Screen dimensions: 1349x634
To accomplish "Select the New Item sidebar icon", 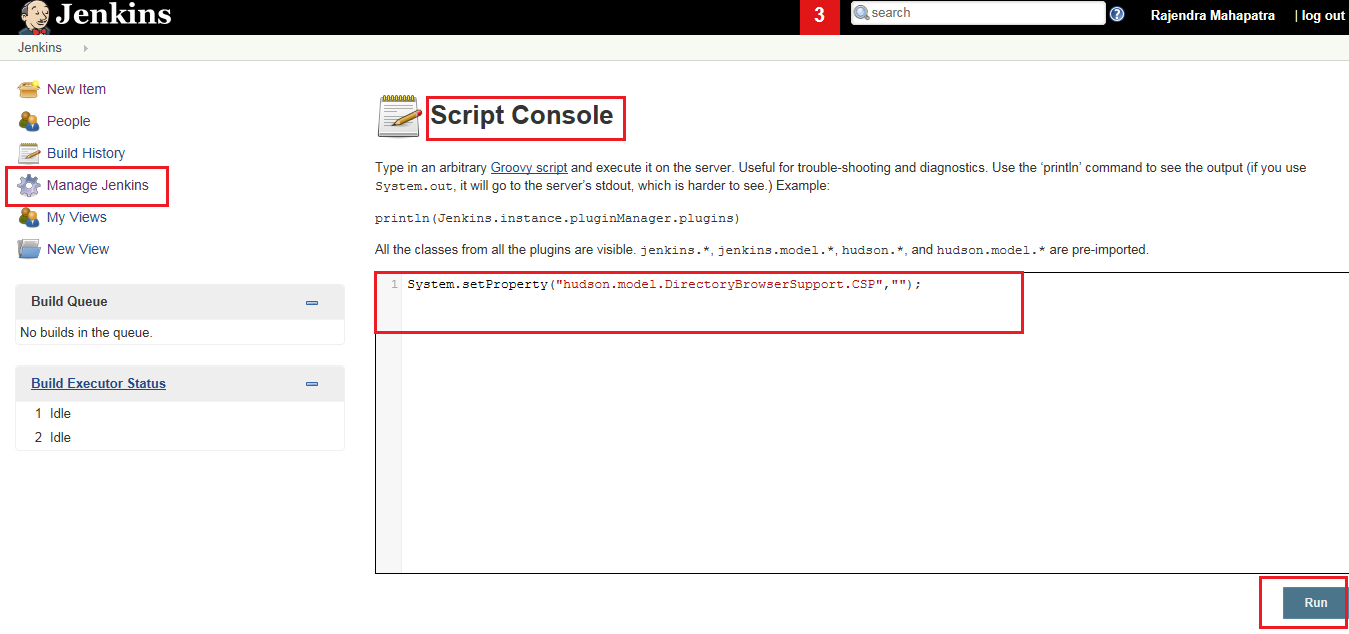I will click(28, 89).
